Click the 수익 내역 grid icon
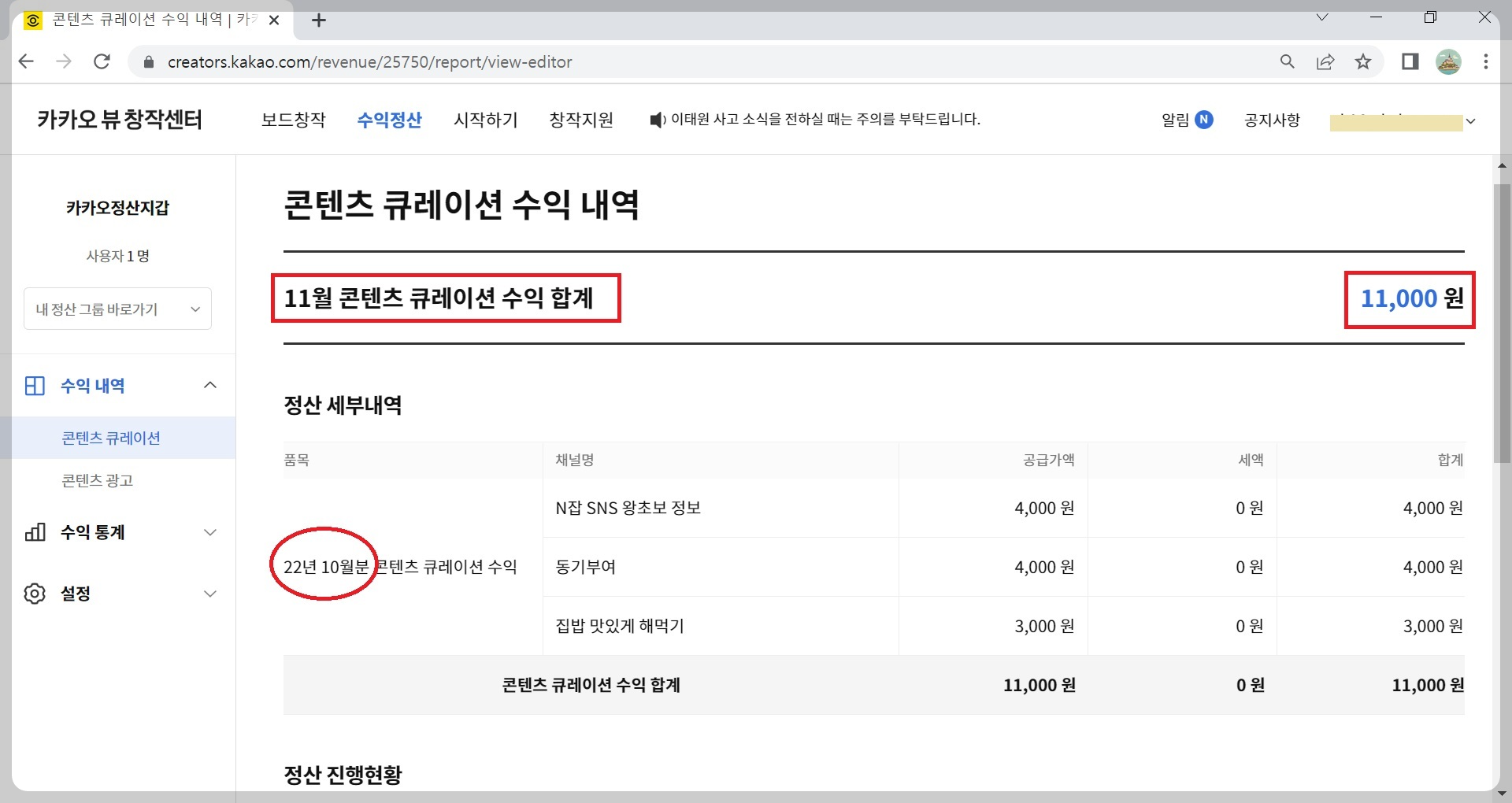 [35, 386]
